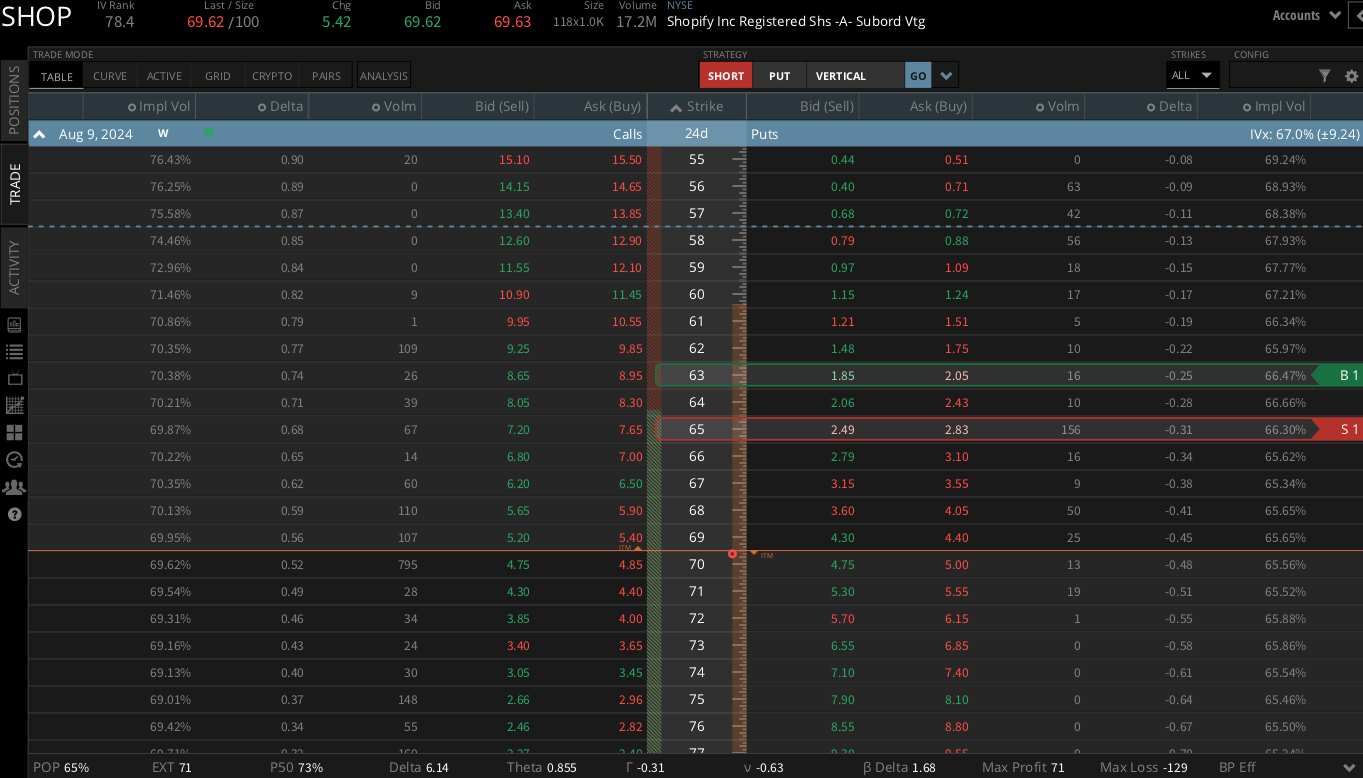Click the call Ask (Buy) column header
Screen dimensions: 1363x778
tap(613, 107)
